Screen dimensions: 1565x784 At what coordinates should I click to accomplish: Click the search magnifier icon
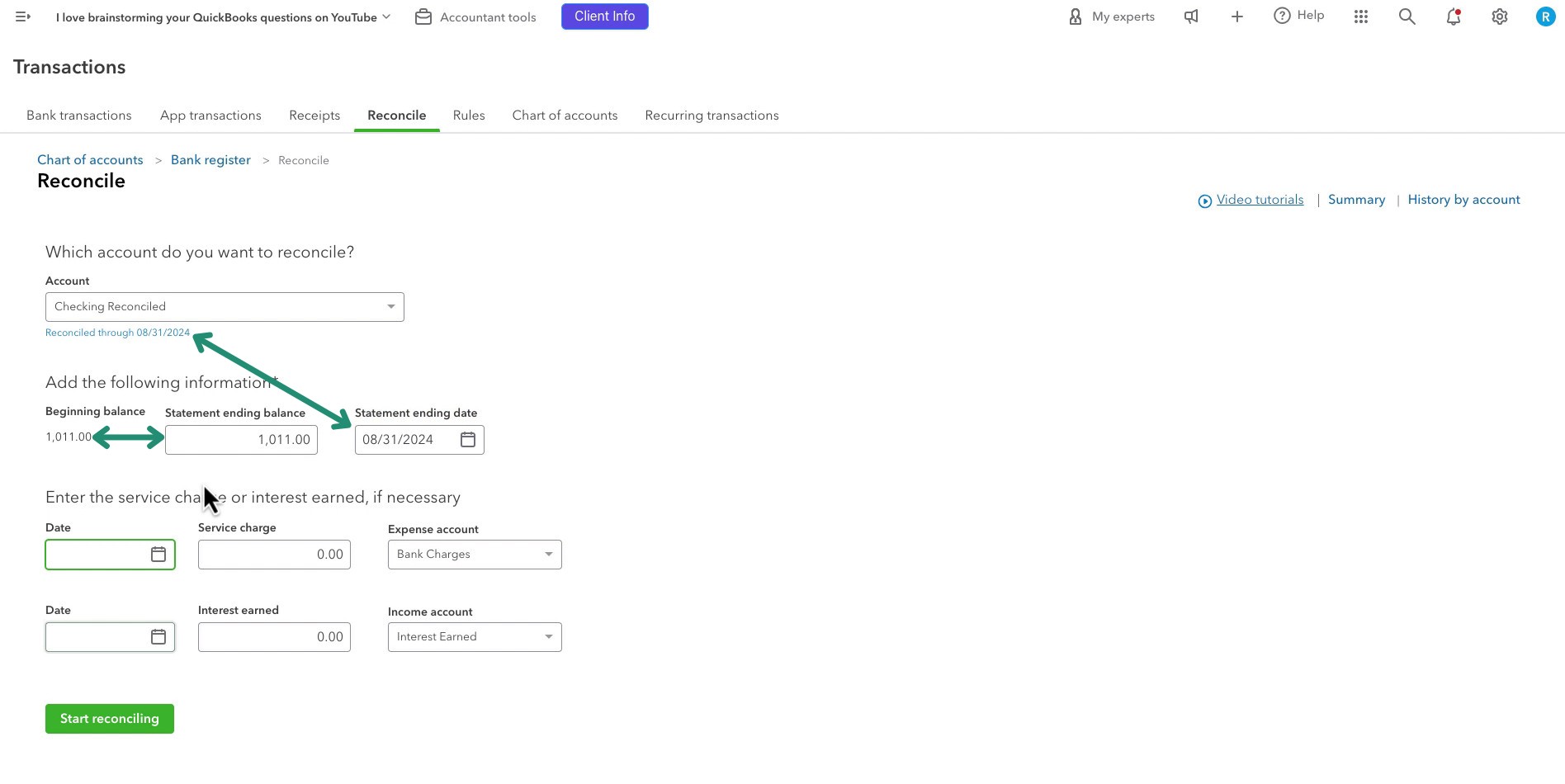(1407, 17)
